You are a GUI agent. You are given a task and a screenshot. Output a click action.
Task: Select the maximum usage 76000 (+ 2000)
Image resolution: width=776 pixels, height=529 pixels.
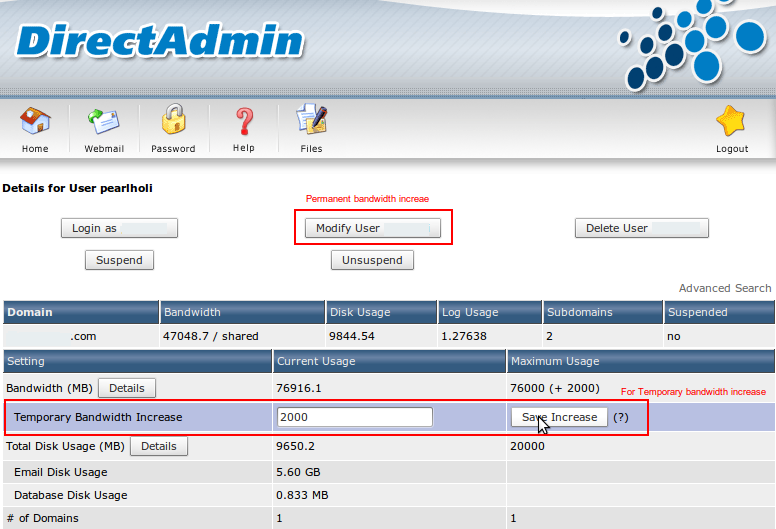click(555, 388)
